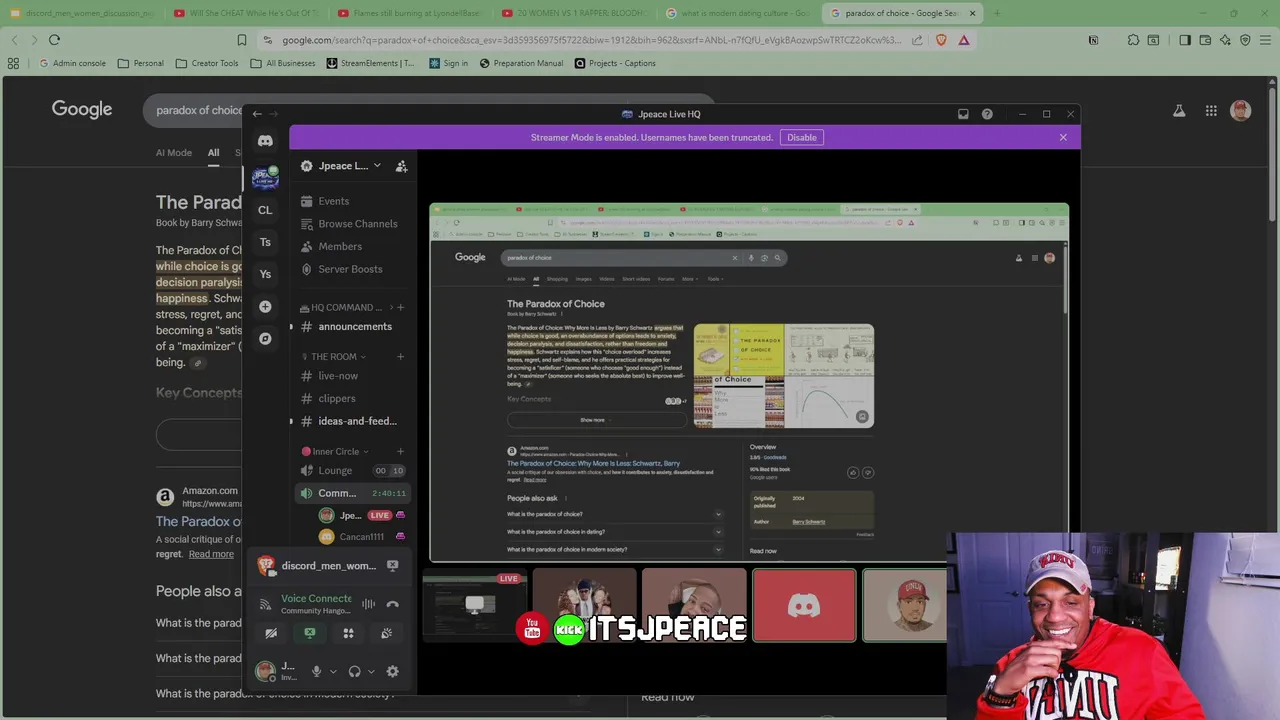Open Discord Discover compass icon
This screenshot has width=1280, height=720.
coord(265,338)
